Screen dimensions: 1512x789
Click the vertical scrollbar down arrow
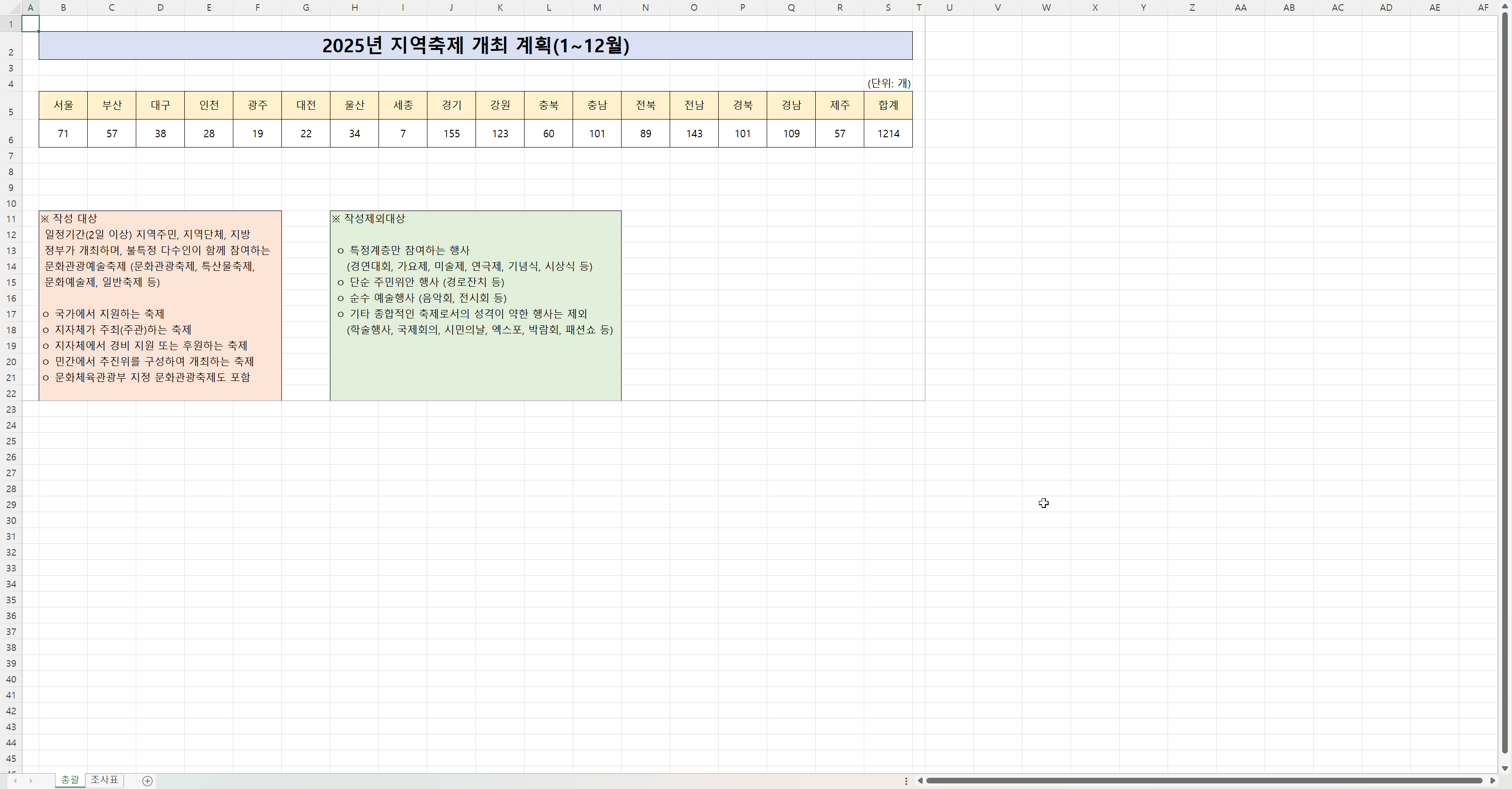pos(1505,768)
